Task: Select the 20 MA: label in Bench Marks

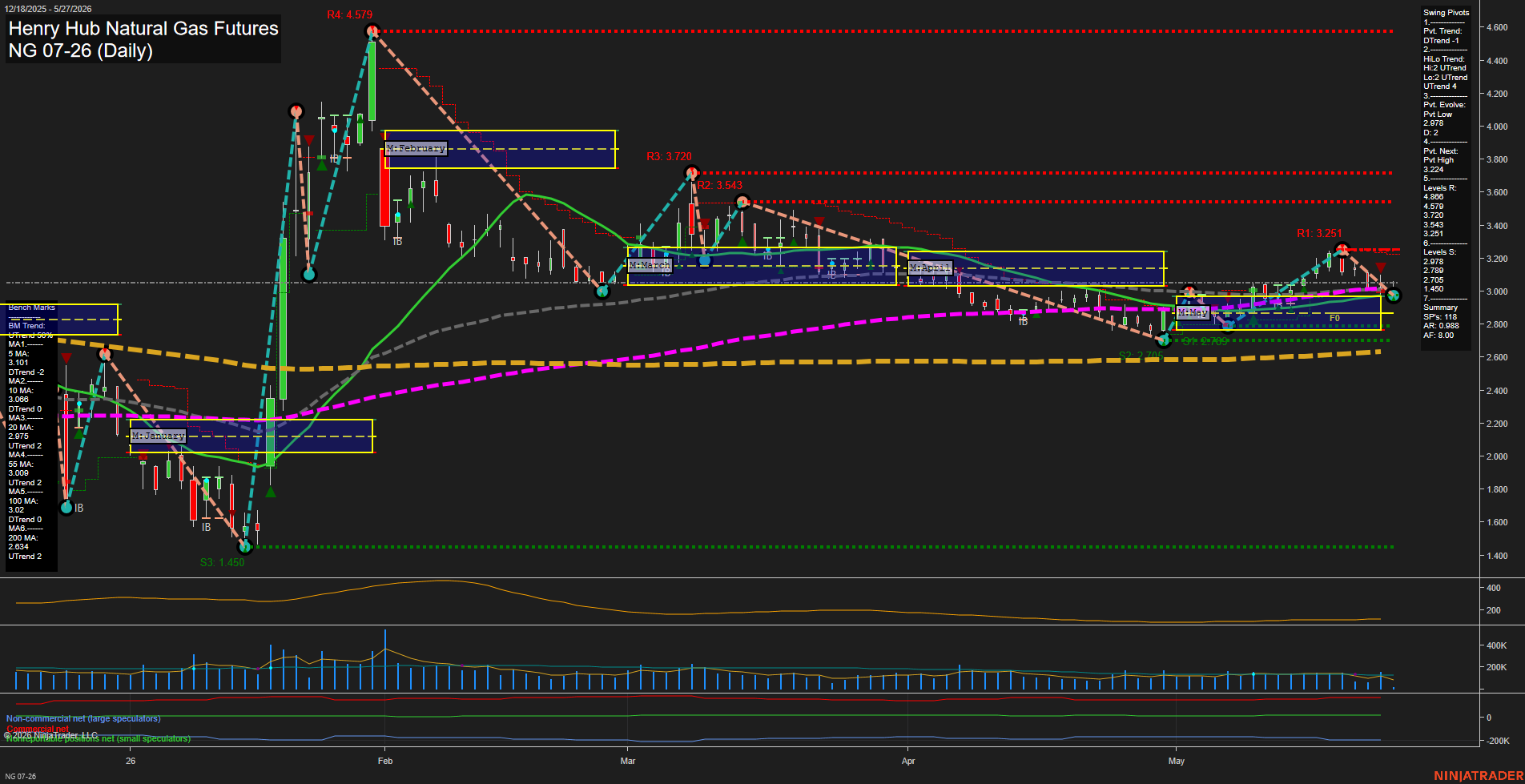Action: (x=21, y=428)
